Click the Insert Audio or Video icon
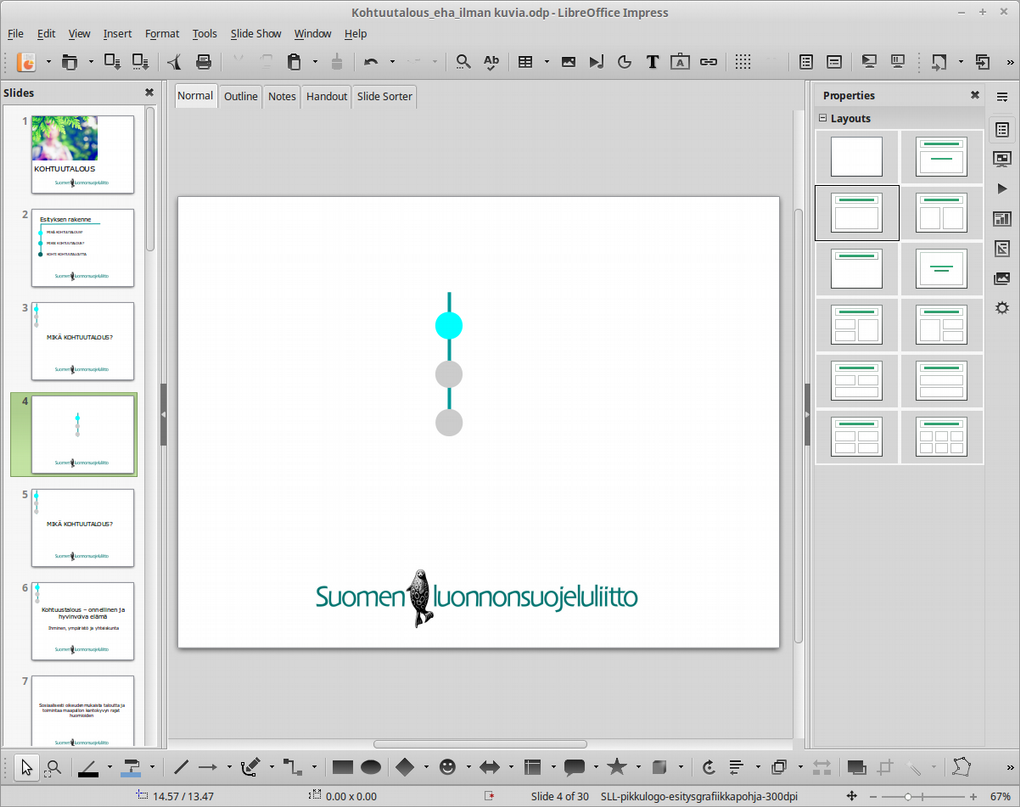Viewport: 1020px width, 807px height. coord(596,62)
